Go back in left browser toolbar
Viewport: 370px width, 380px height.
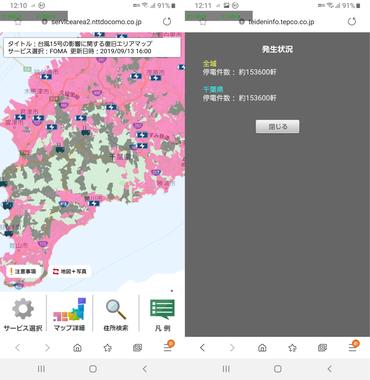[x=18, y=348]
